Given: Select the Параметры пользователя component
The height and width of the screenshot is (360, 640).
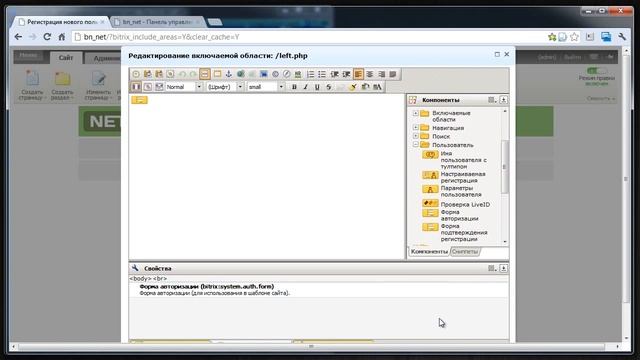Looking at the screenshot, I should pos(452,191).
